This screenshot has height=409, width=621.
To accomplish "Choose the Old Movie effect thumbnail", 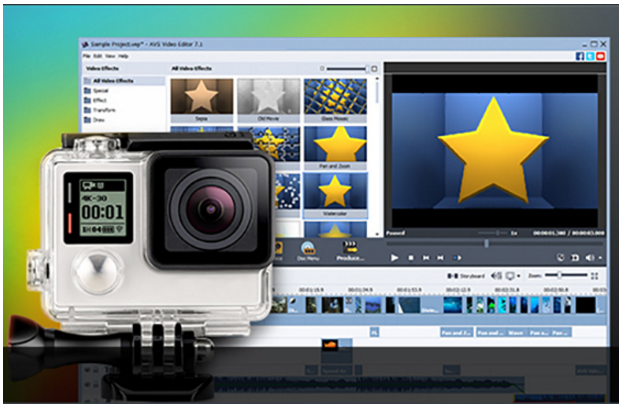I will tap(269, 101).
